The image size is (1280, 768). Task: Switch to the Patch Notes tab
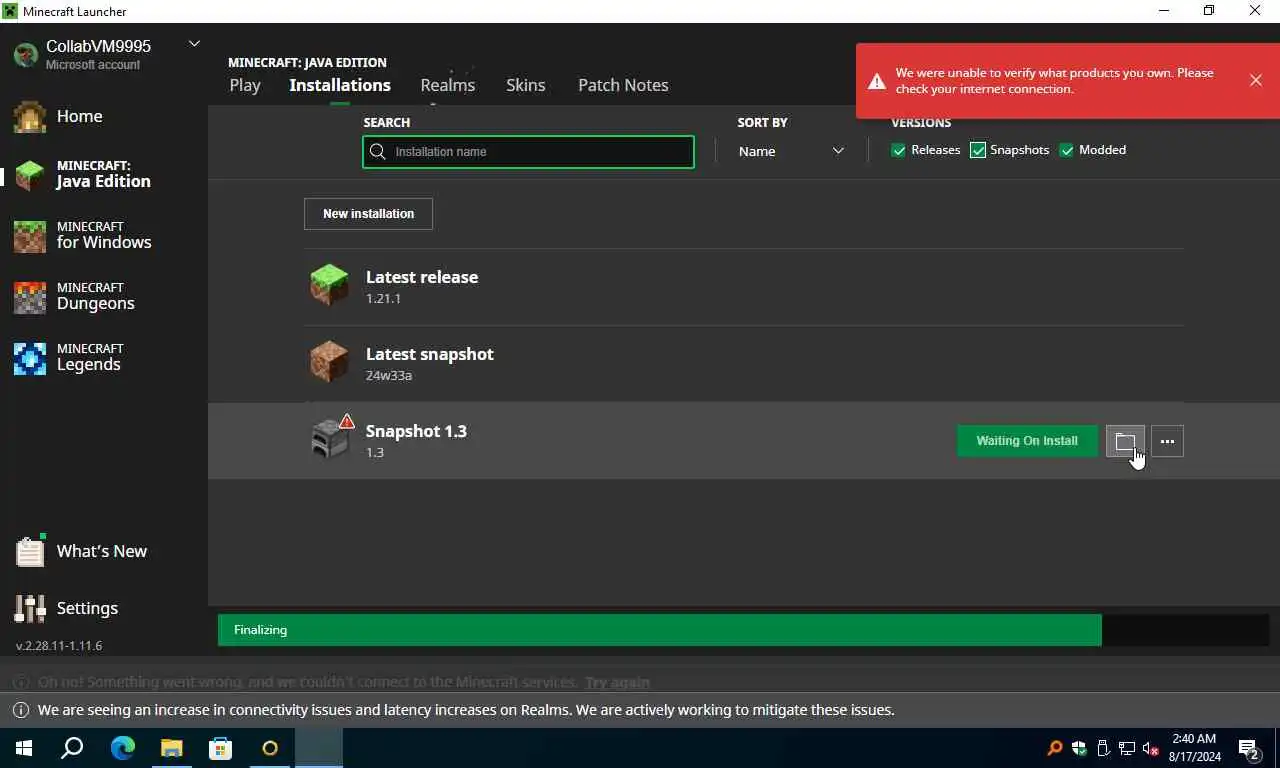coord(623,85)
